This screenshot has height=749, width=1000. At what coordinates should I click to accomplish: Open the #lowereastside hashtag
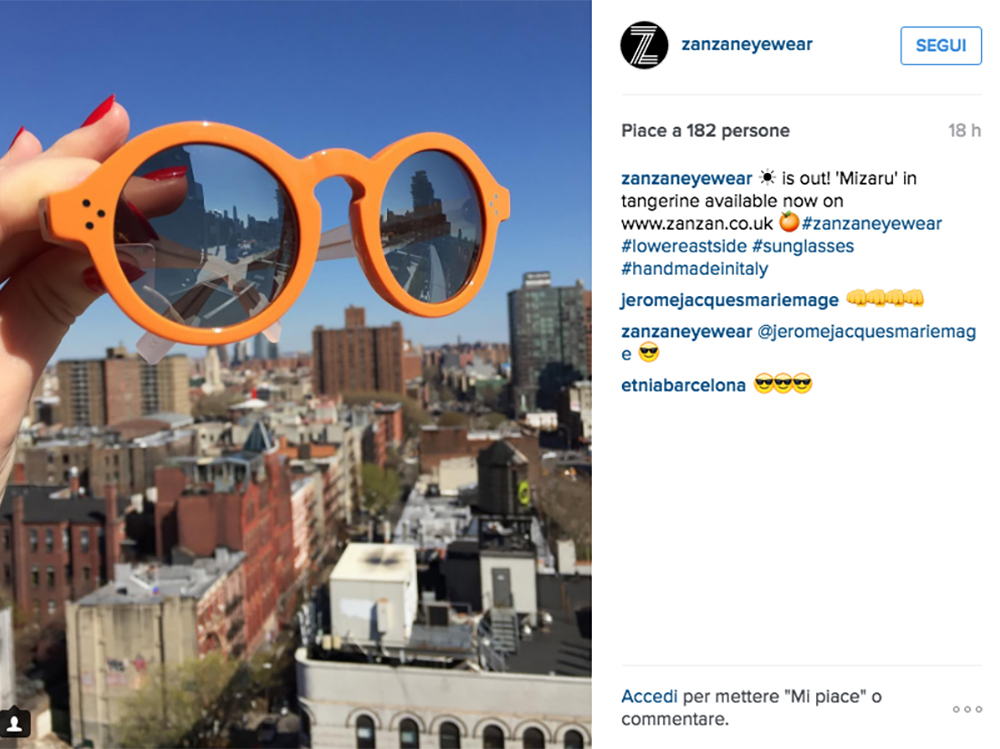pyautogui.click(x=684, y=246)
